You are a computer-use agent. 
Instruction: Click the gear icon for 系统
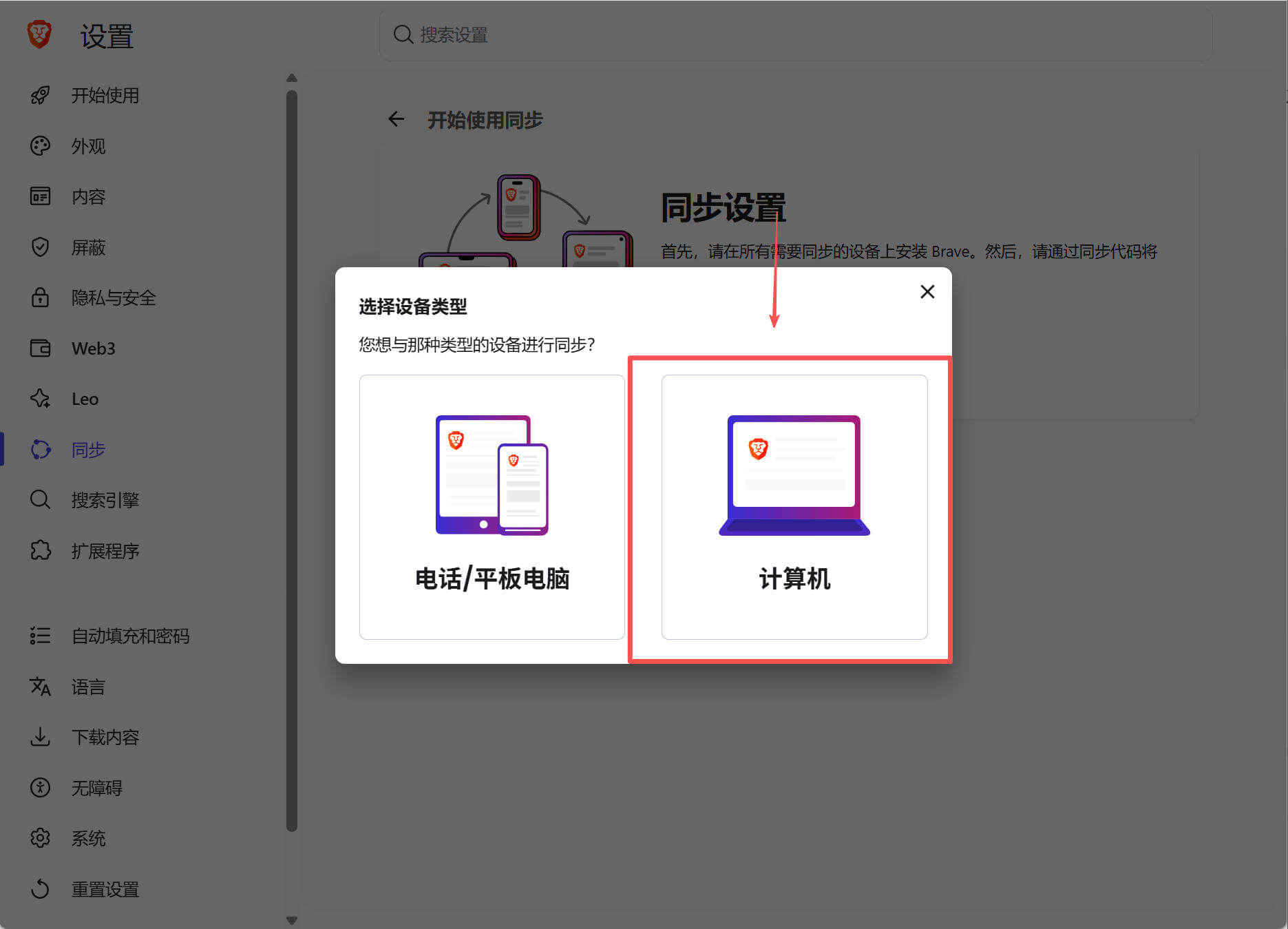coord(40,838)
